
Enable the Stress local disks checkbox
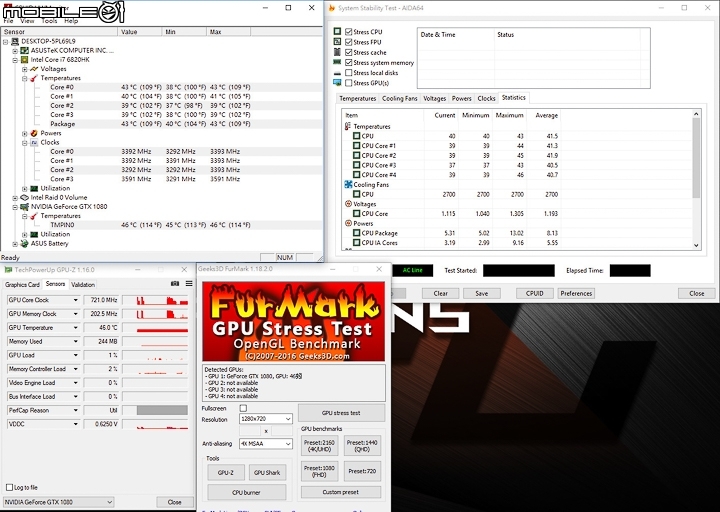tap(349, 73)
